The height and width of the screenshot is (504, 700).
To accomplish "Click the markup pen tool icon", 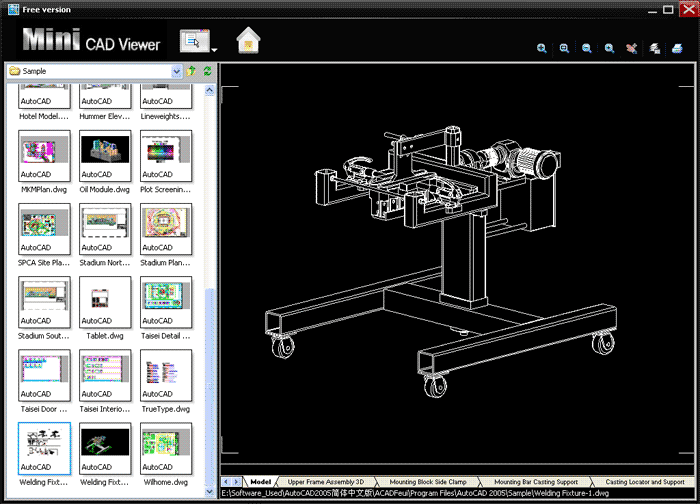I will coord(632,48).
